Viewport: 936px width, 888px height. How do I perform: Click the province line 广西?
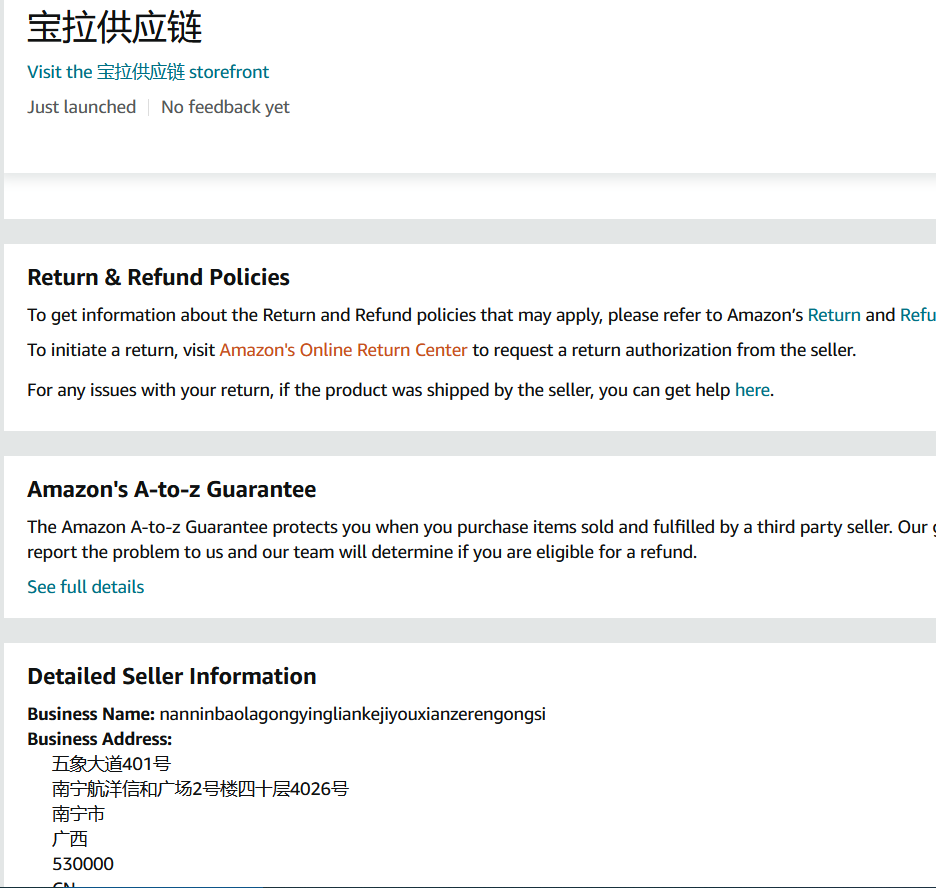pyautogui.click(x=70, y=839)
